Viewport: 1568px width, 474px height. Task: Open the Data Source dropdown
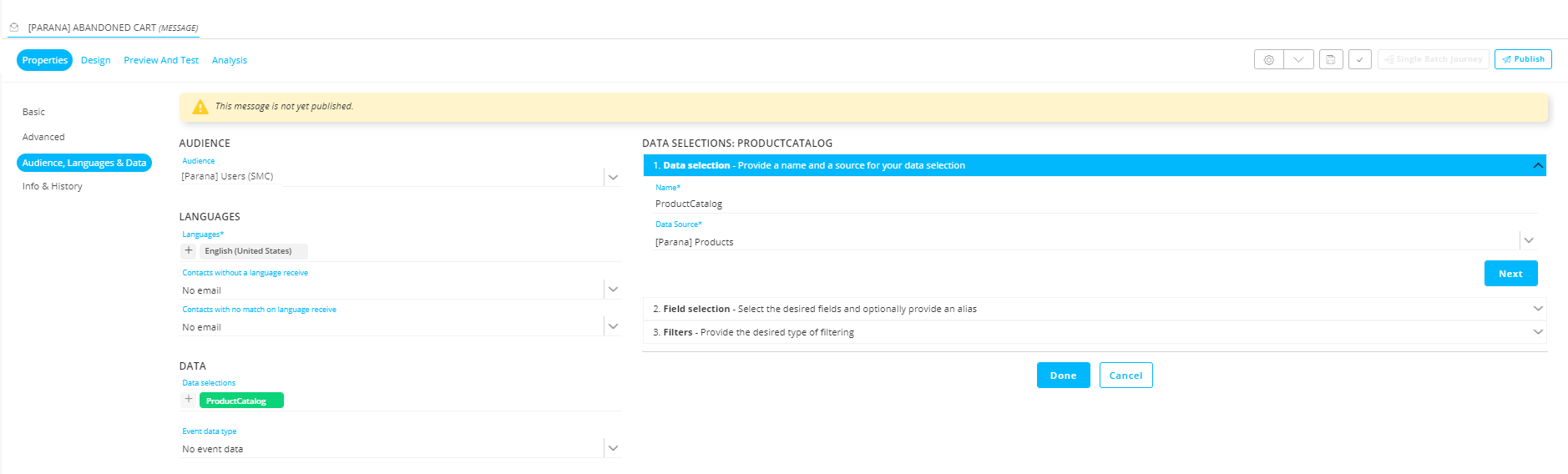tap(1528, 241)
